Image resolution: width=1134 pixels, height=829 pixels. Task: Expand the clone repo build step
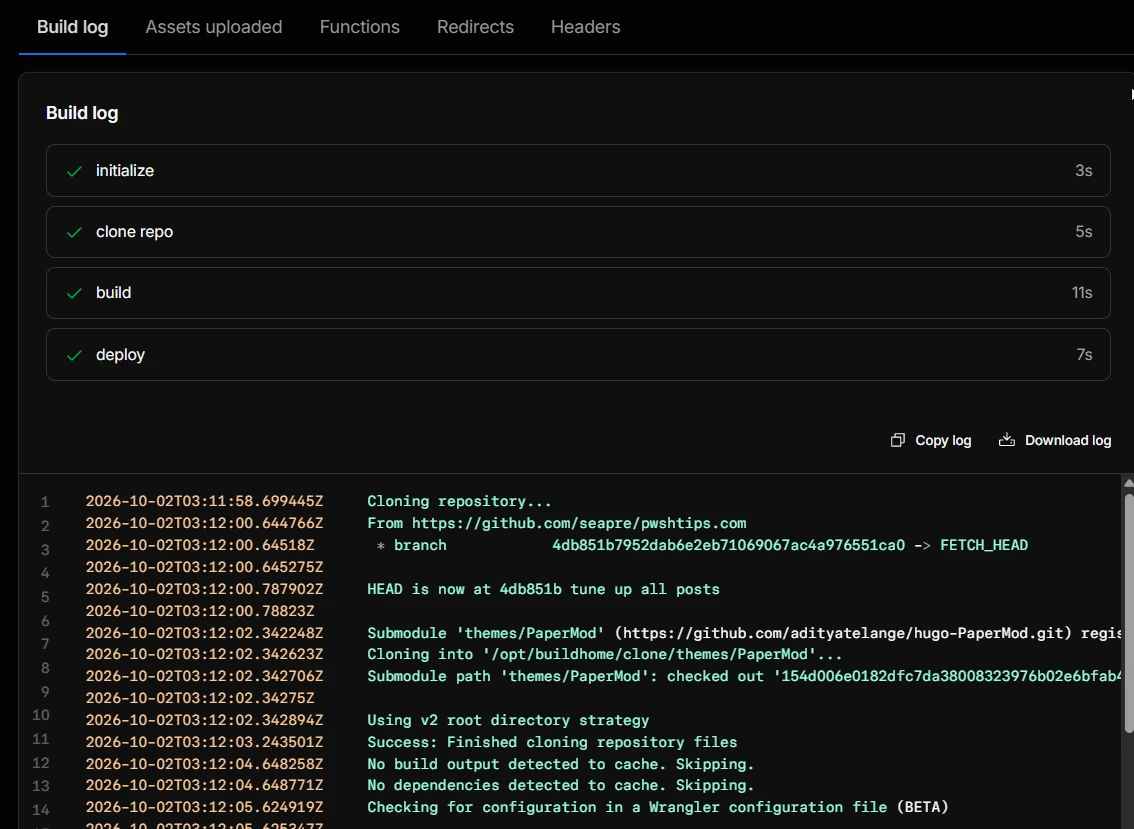(578, 232)
